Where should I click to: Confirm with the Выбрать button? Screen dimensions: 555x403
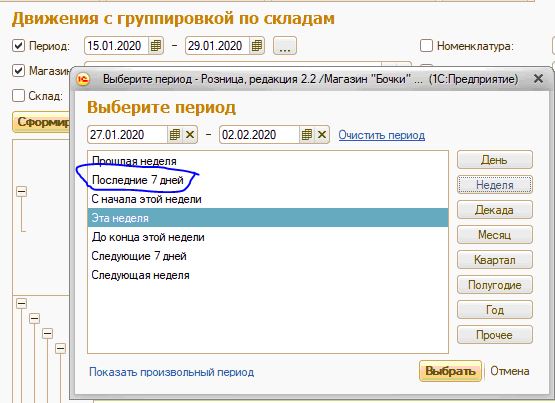(x=450, y=371)
